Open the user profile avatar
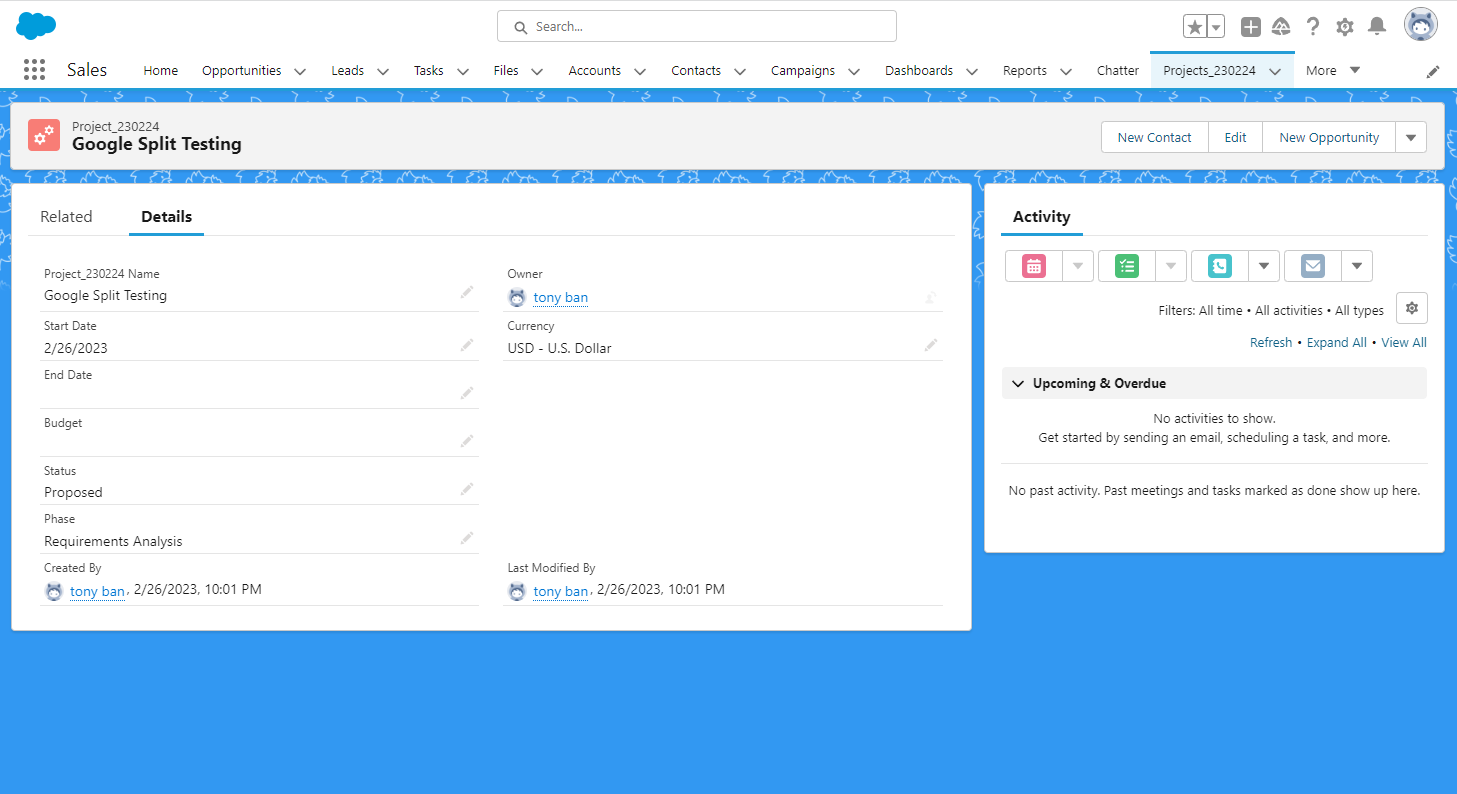Image resolution: width=1457 pixels, height=794 pixels. click(x=1421, y=25)
